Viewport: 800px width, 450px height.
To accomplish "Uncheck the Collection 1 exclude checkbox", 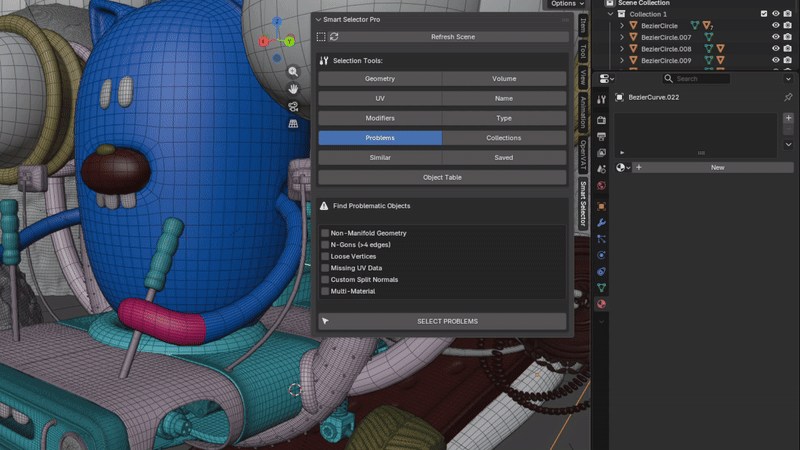I will coord(764,14).
